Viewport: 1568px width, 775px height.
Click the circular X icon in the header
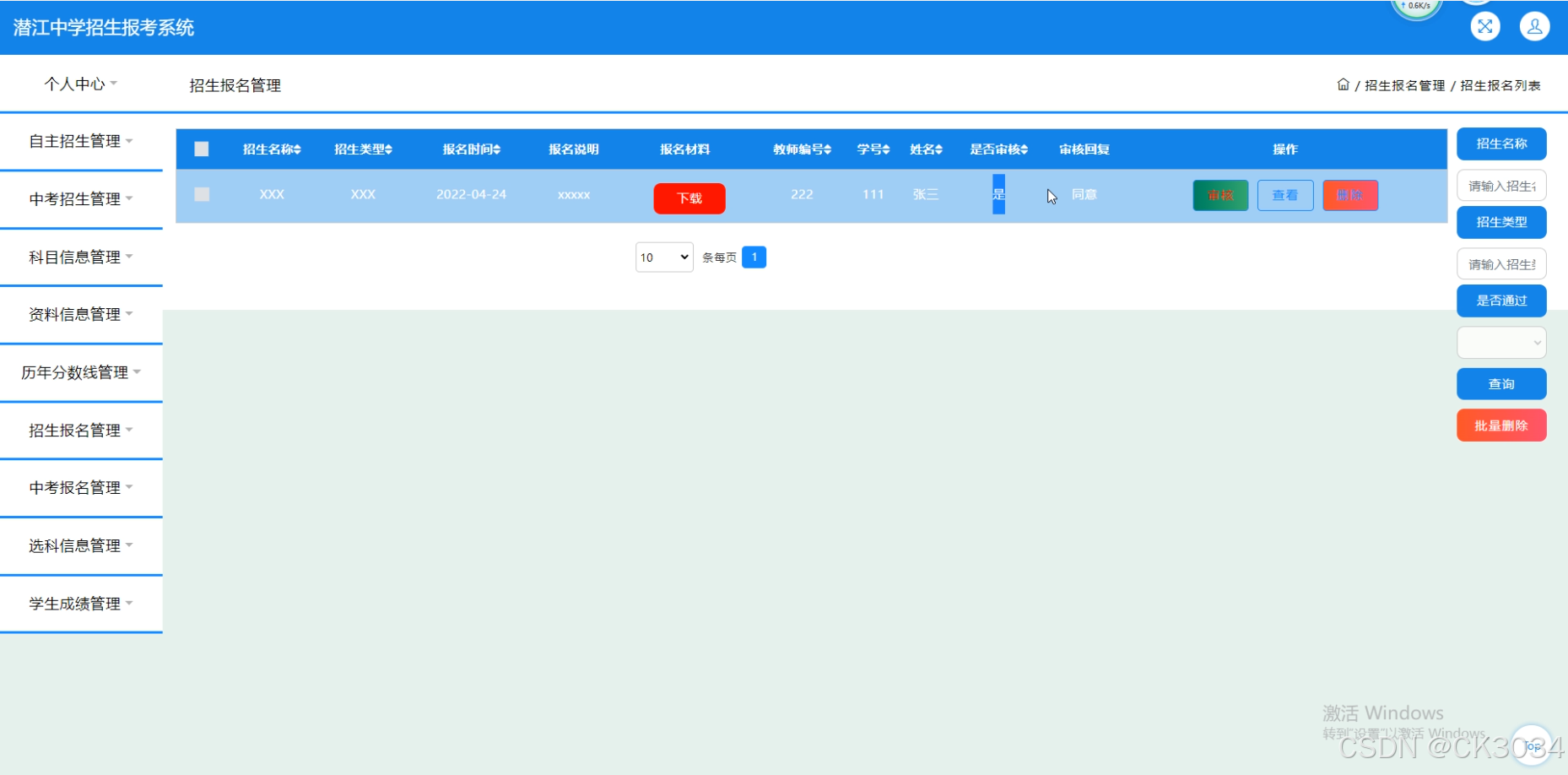click(x=1485, y=26)
